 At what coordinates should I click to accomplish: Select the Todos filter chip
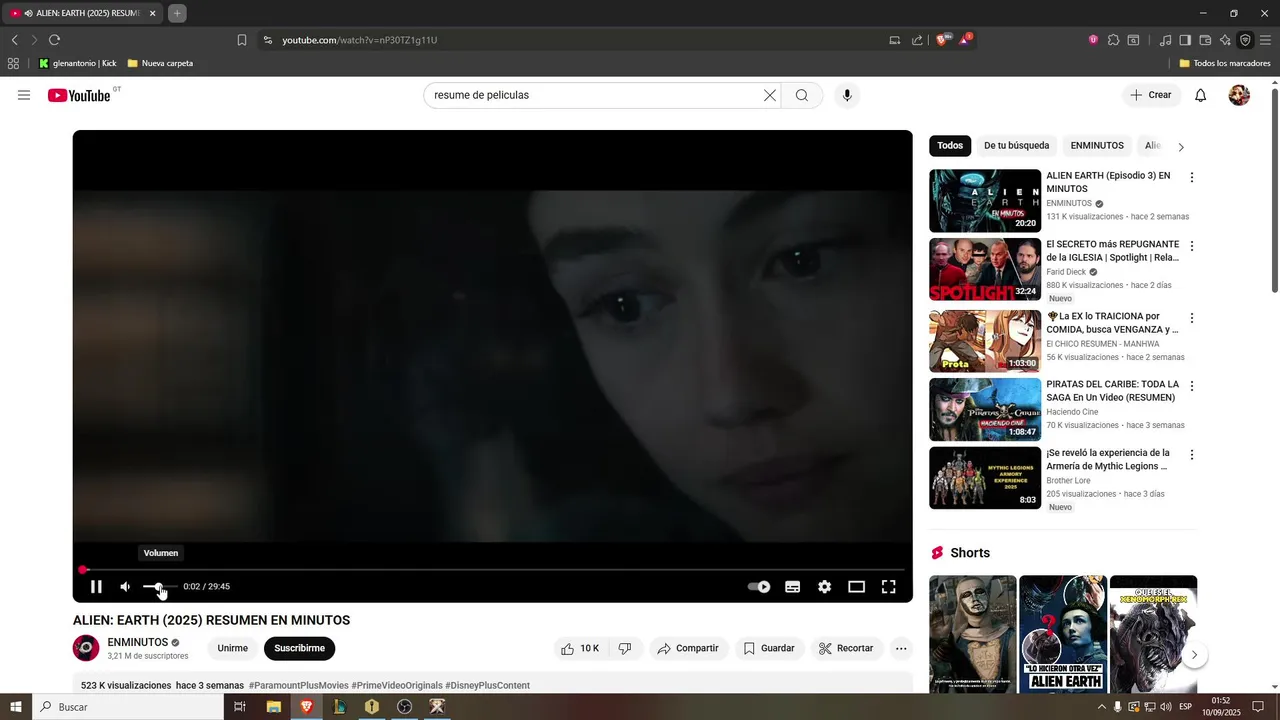pos(950,146)
